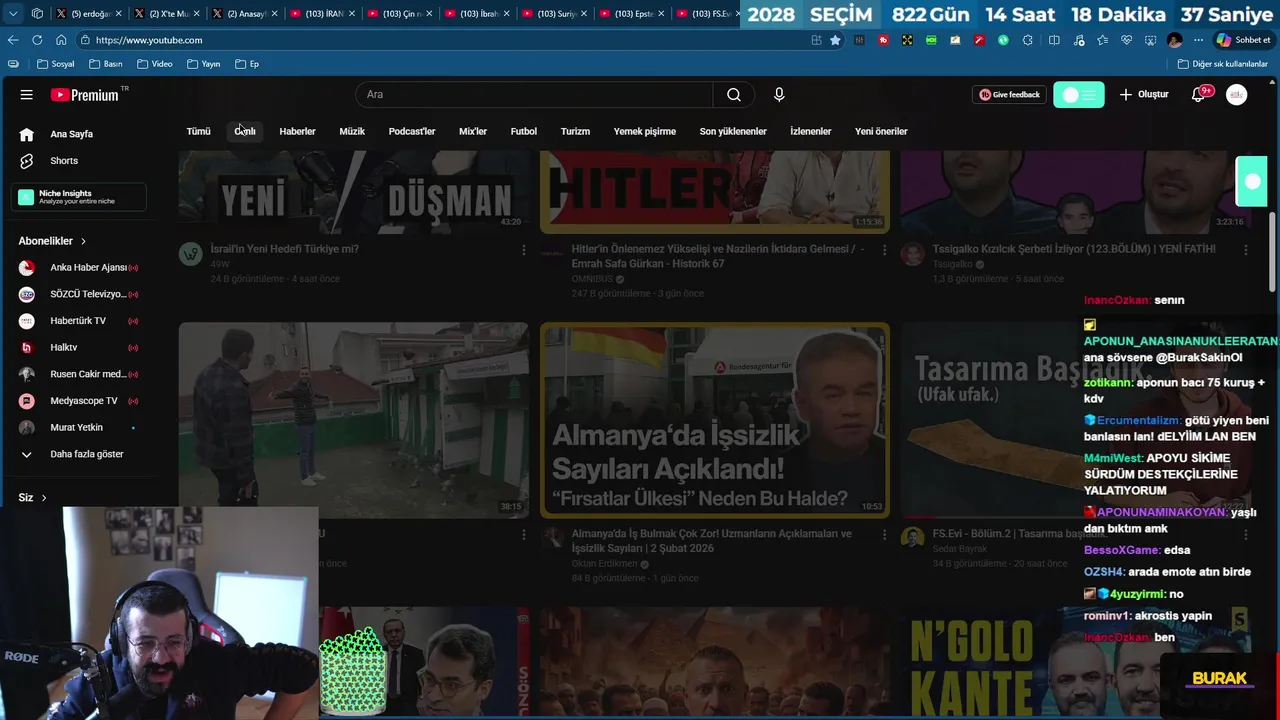Click the browser home icon
This screenshot has width=1280, height=720.
61,40
